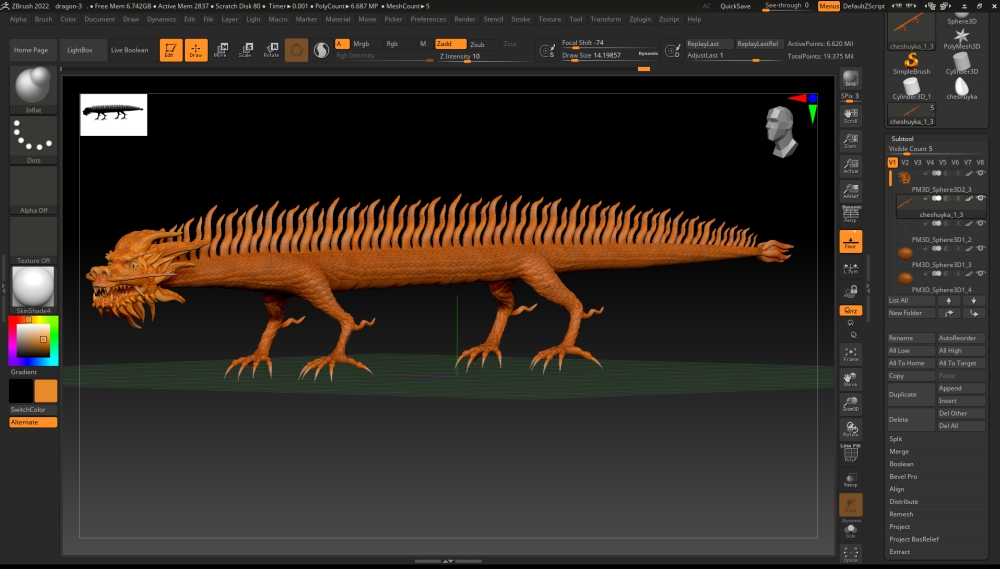Open the Render menu
The image size is (1000, 569).
point(465,19)
